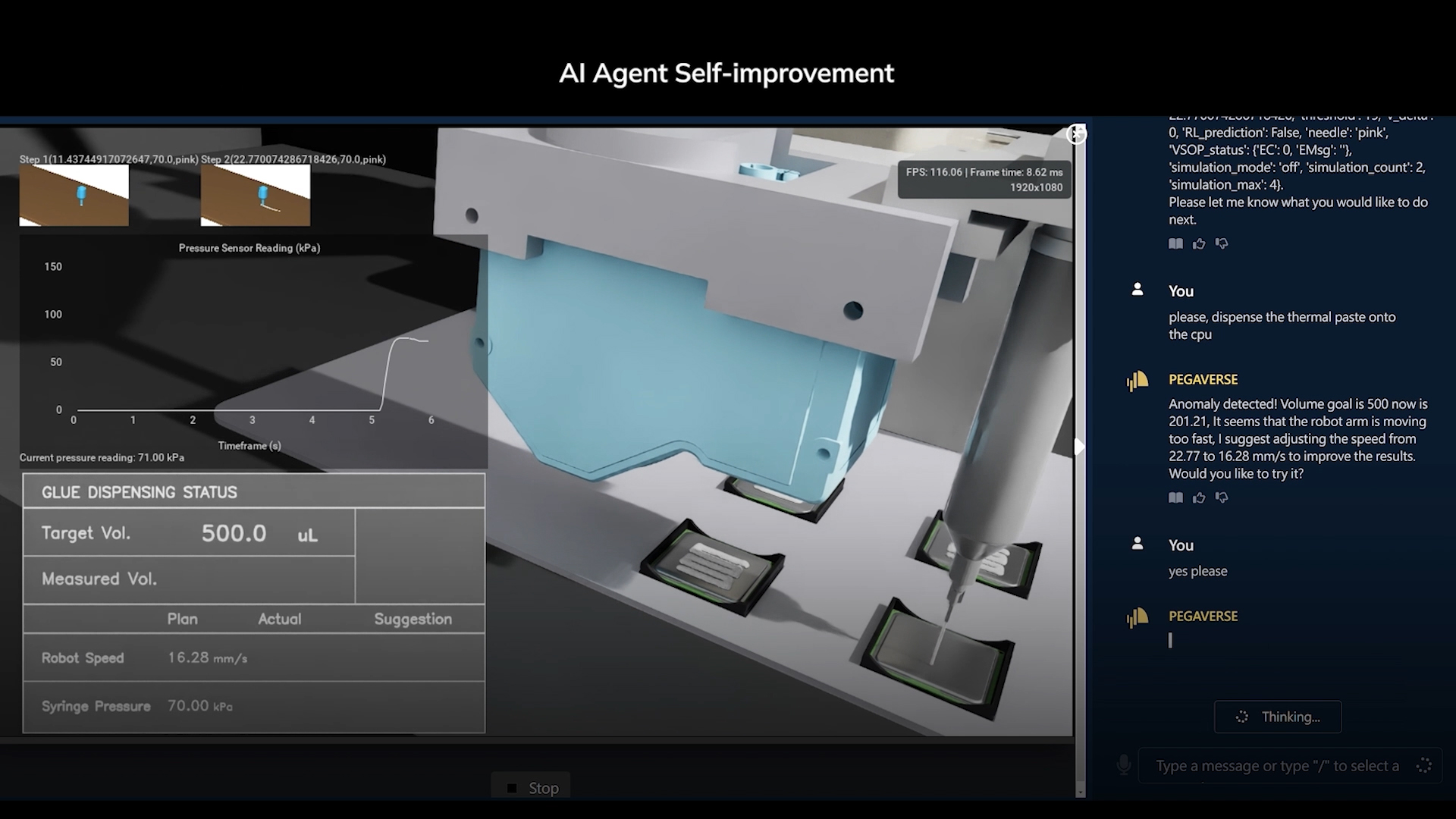Click the user avatar above 'yes please'
This screenshot has width=1456, height=819.
tap(1137, 544)
